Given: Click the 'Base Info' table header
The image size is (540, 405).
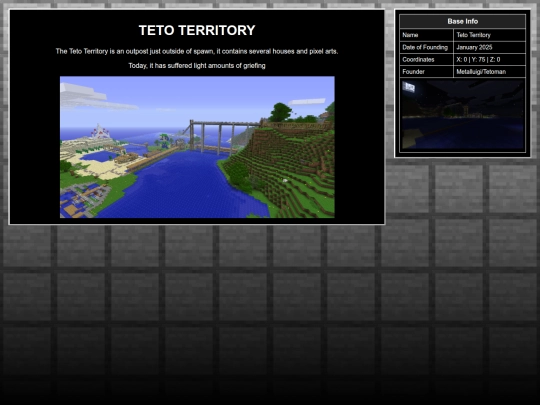Looking at the screenshot, I should coord(463,21).
